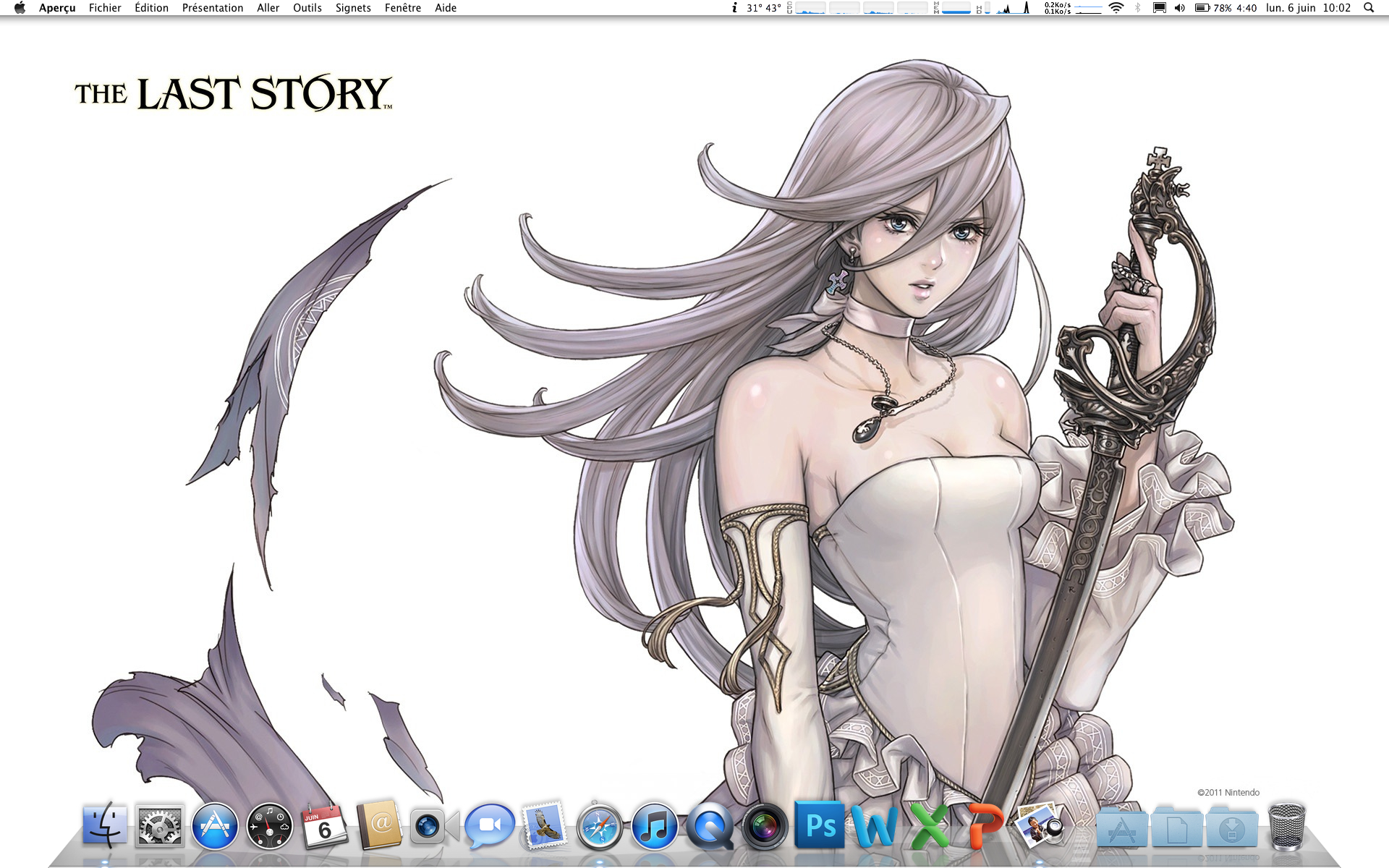This screenshot has height=868, width=1389.
Task: Open the Outils menu
Action: point(307,8)
